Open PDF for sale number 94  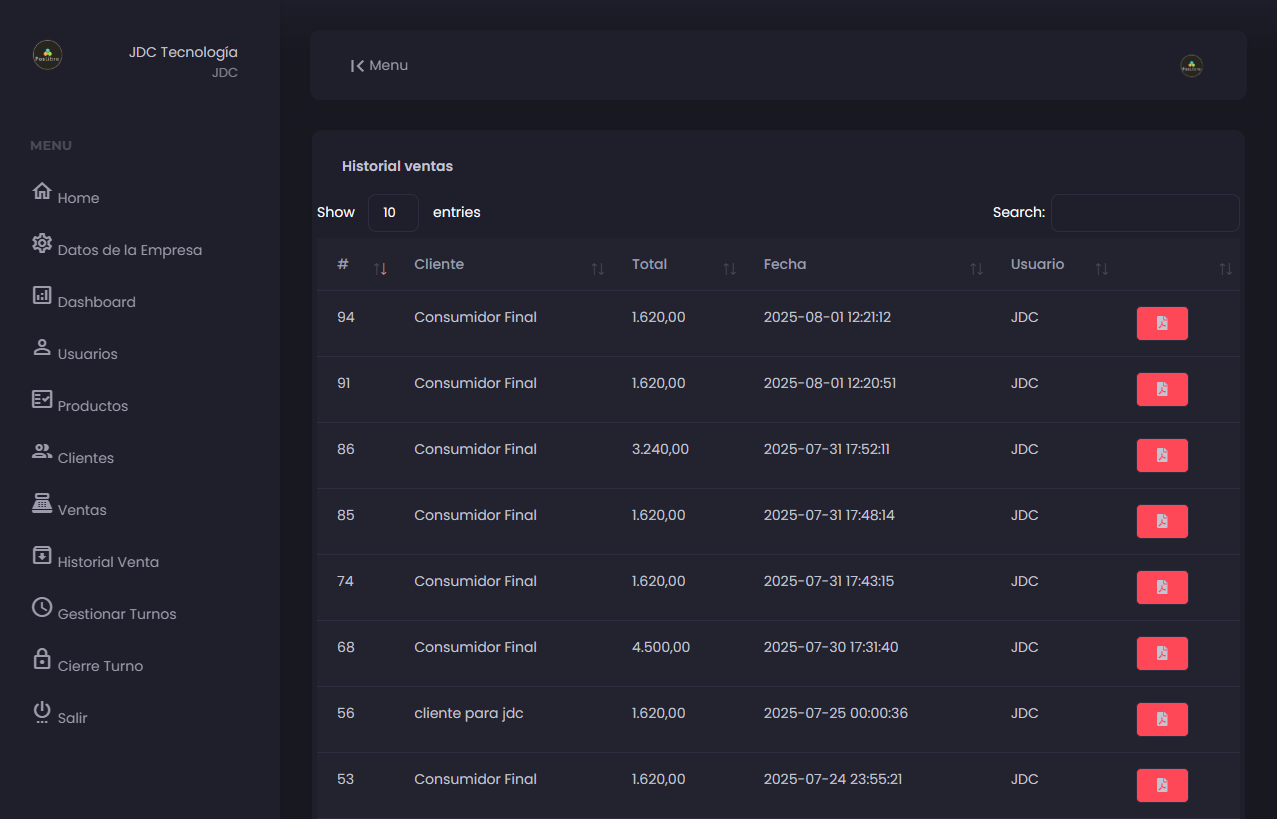[x=1162, y=324]
